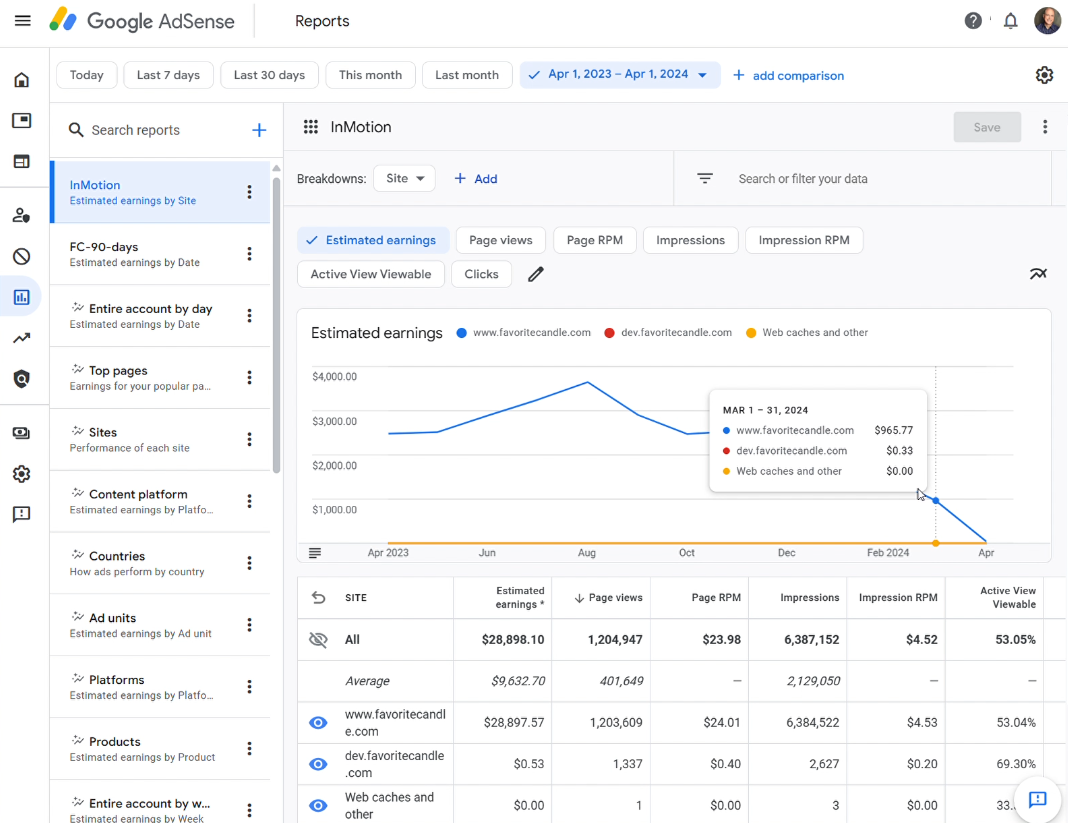This screenshot has height=823, width=1068.
Task: Create new report with plus icon
Action: (259, 130)
